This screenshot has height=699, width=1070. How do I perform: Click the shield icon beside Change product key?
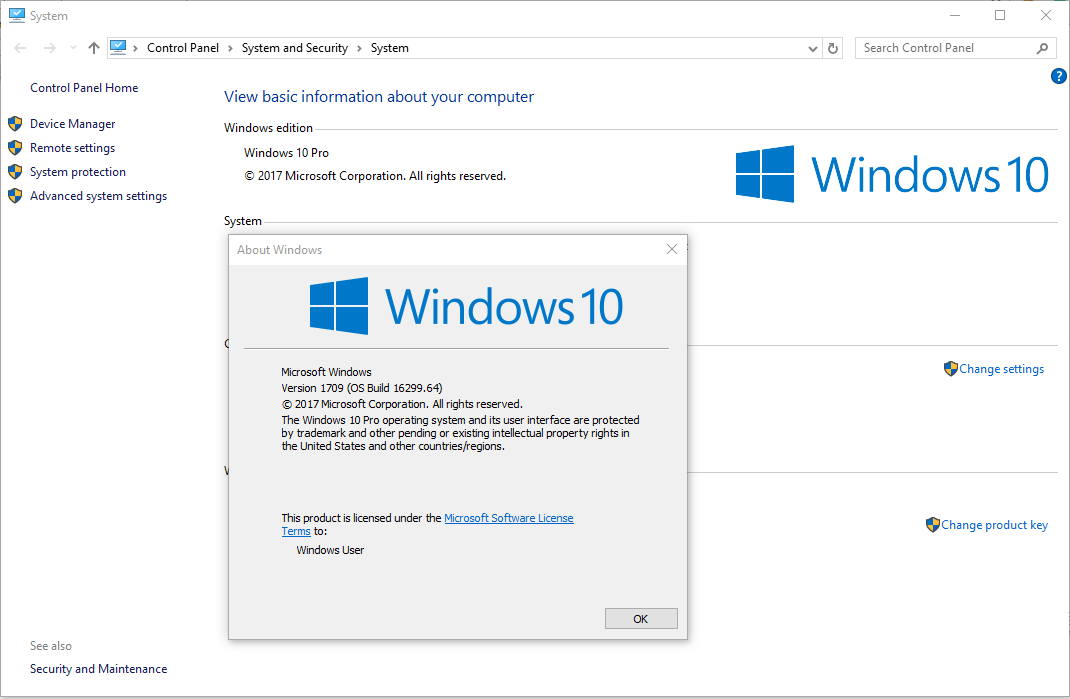tap(932, 524)
